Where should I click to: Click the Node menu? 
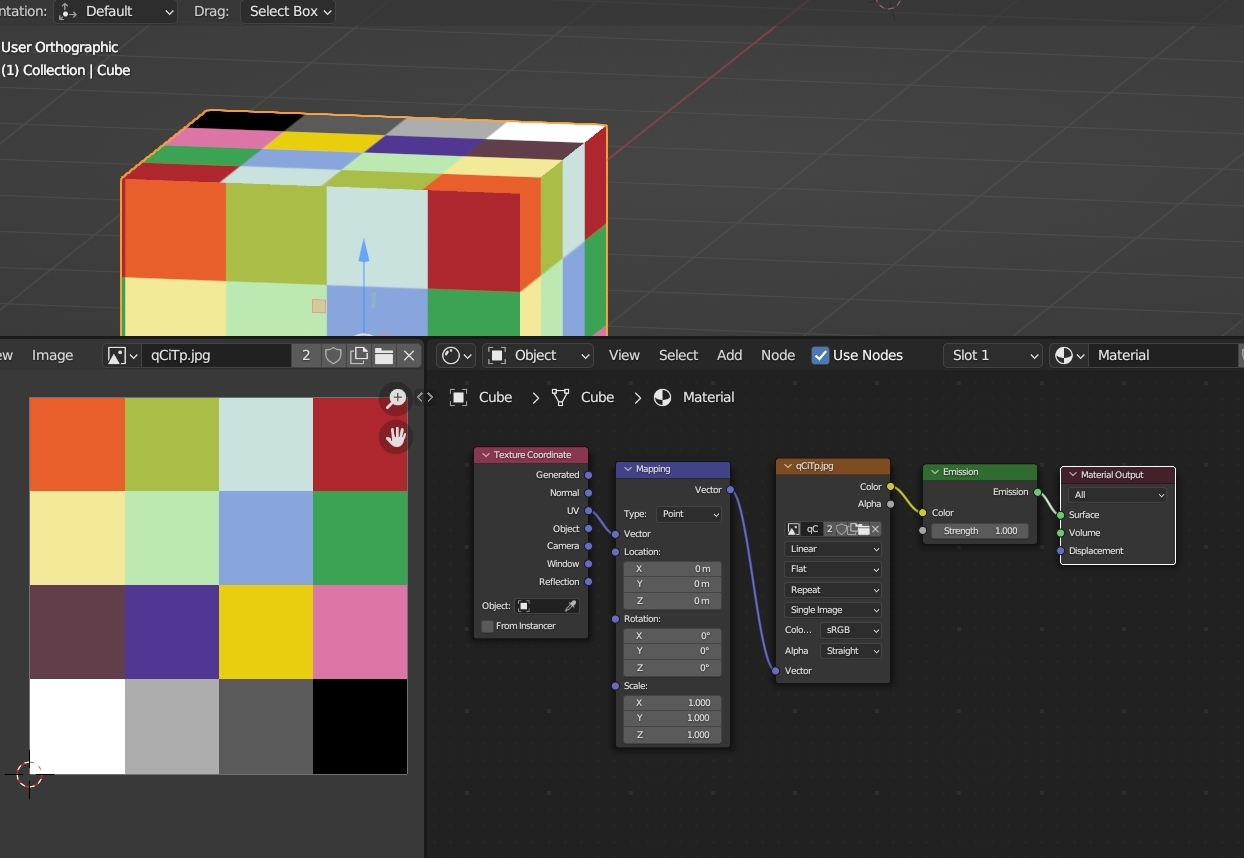tap(778, 355)
